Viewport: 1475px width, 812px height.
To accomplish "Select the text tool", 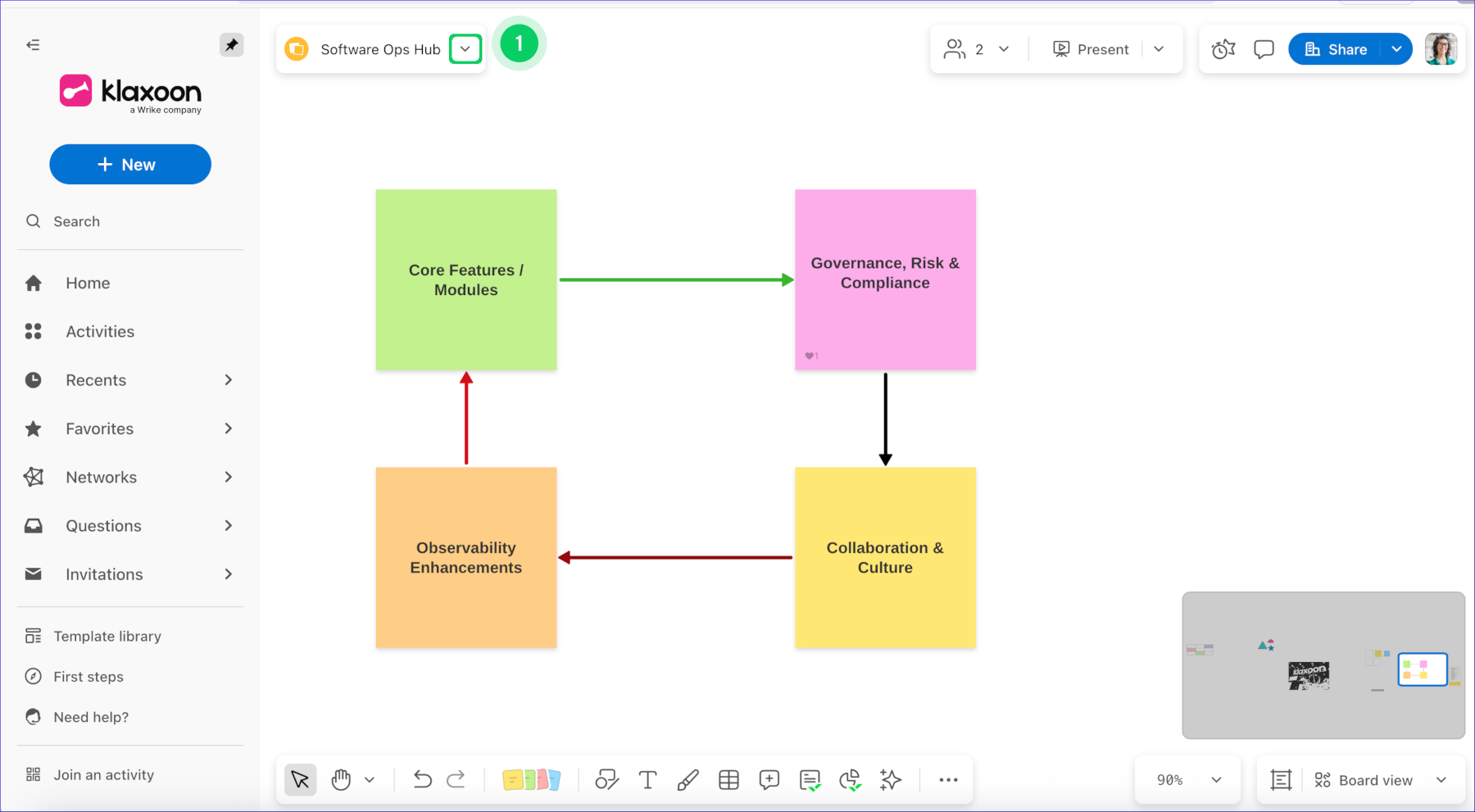I will click(647, 780).
